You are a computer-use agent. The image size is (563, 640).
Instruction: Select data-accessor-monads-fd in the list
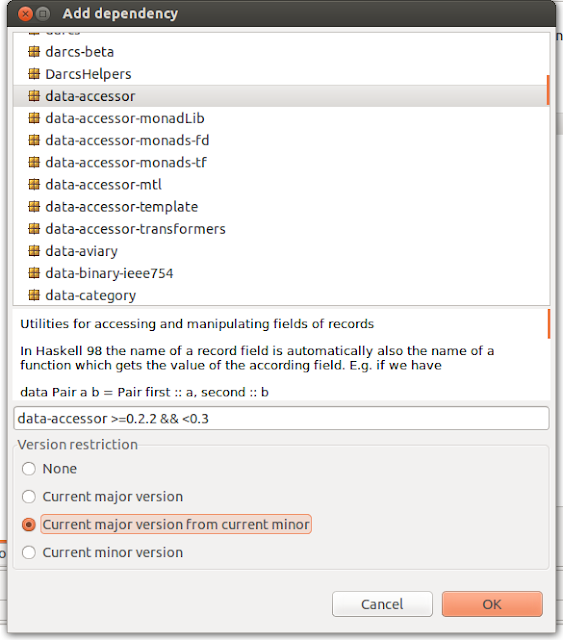(281, 140)
